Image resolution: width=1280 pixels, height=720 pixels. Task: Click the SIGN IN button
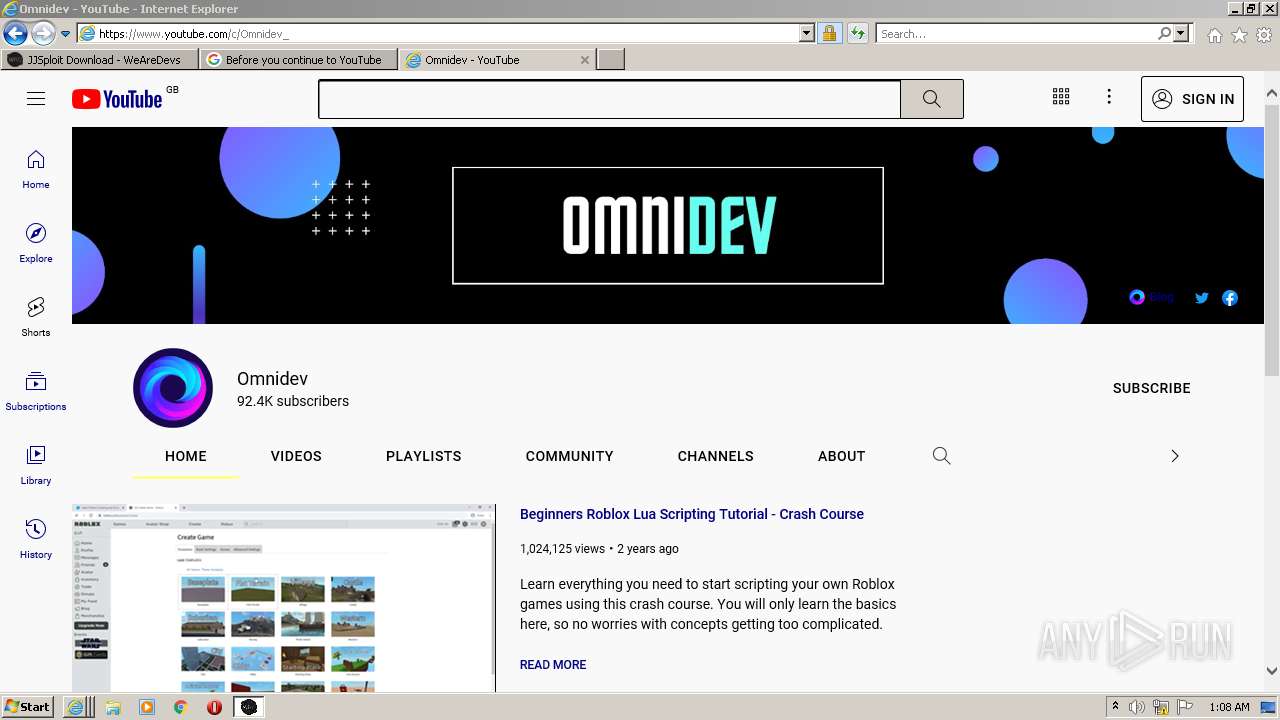[1192, 99]
